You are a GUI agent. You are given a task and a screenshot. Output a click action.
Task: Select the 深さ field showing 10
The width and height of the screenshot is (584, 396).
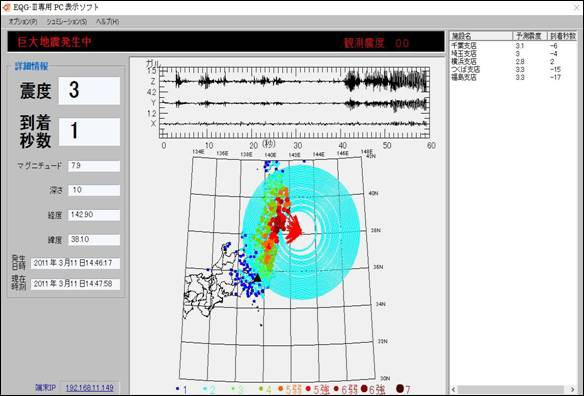tap(94, 190)
